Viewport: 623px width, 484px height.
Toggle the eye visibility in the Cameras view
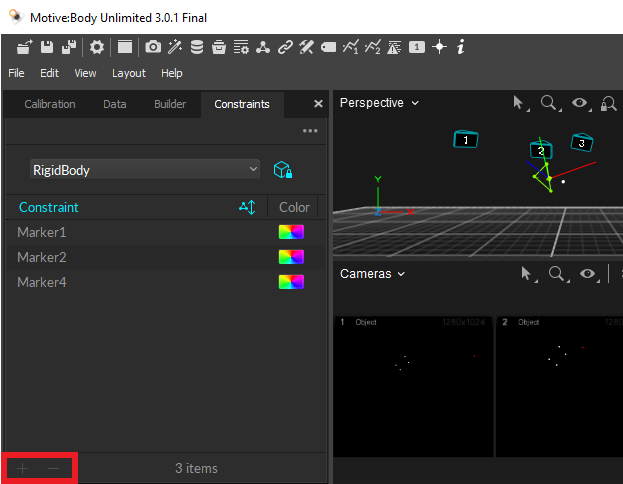[x=588, y=274]
